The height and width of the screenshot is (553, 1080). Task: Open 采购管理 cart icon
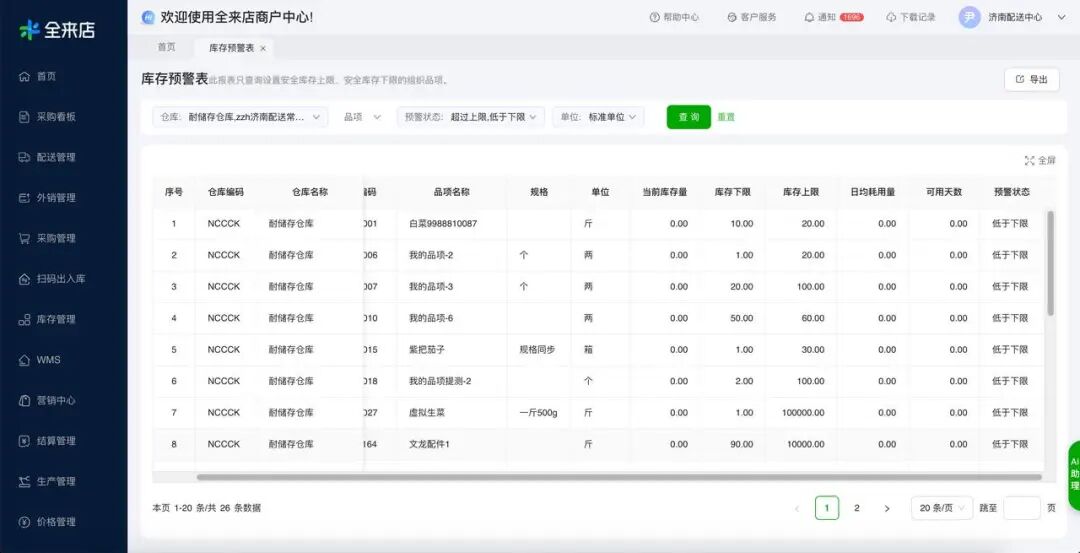coord(24,238)
